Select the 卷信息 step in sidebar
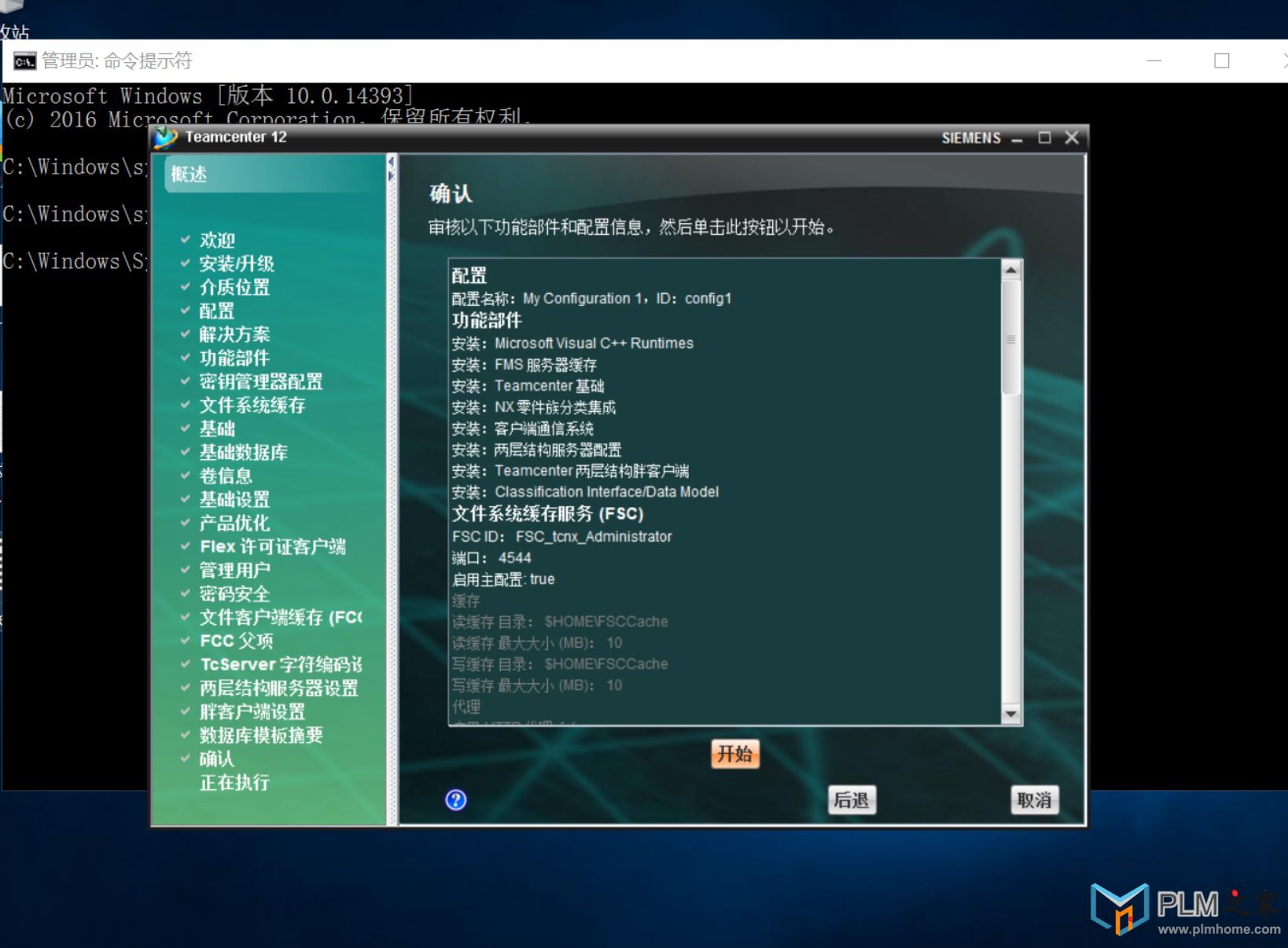The width and height of the screenshot is (1288, 948). coord(226,476)
